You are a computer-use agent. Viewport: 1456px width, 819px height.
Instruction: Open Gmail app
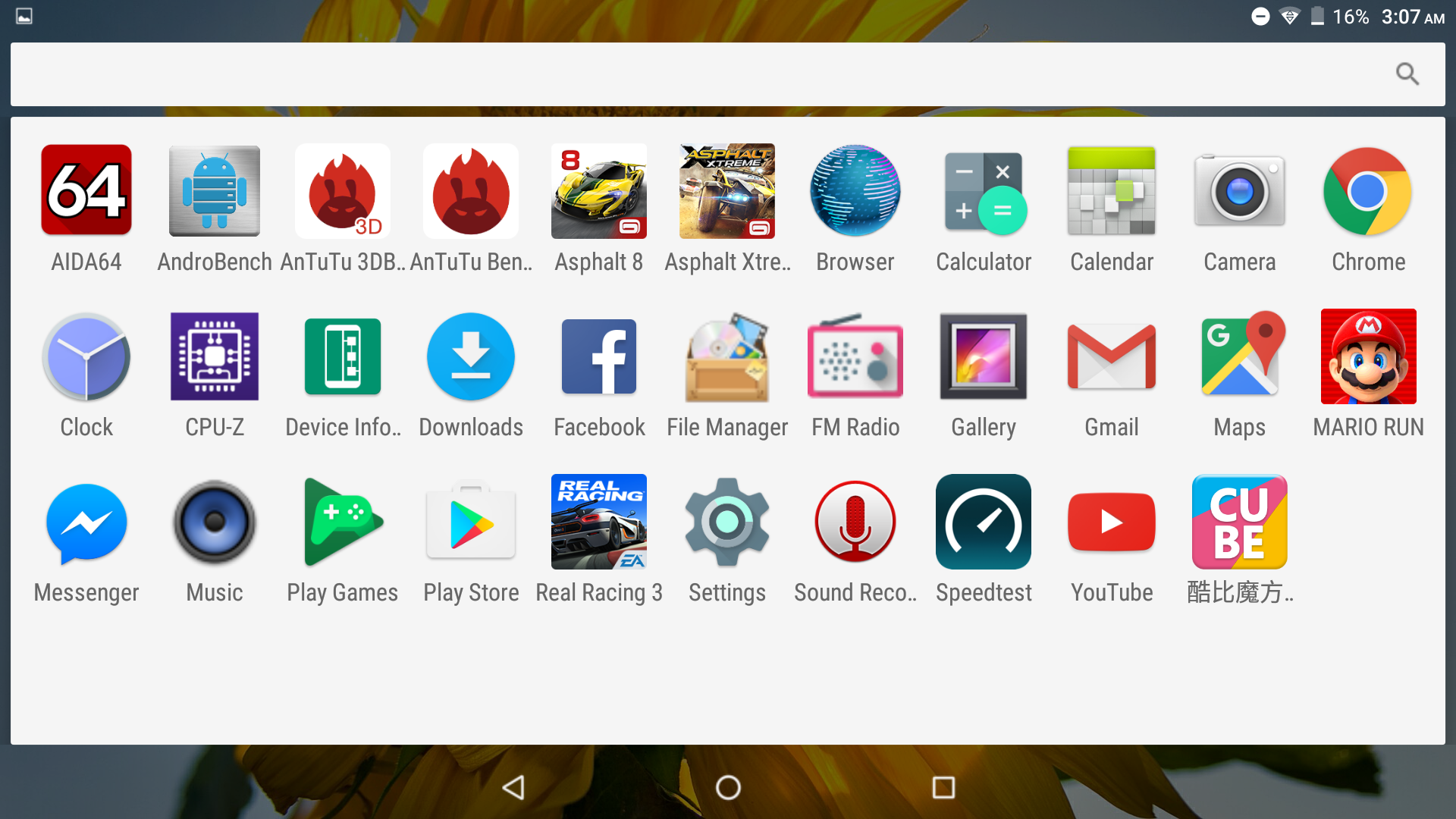coord(1112,356)
